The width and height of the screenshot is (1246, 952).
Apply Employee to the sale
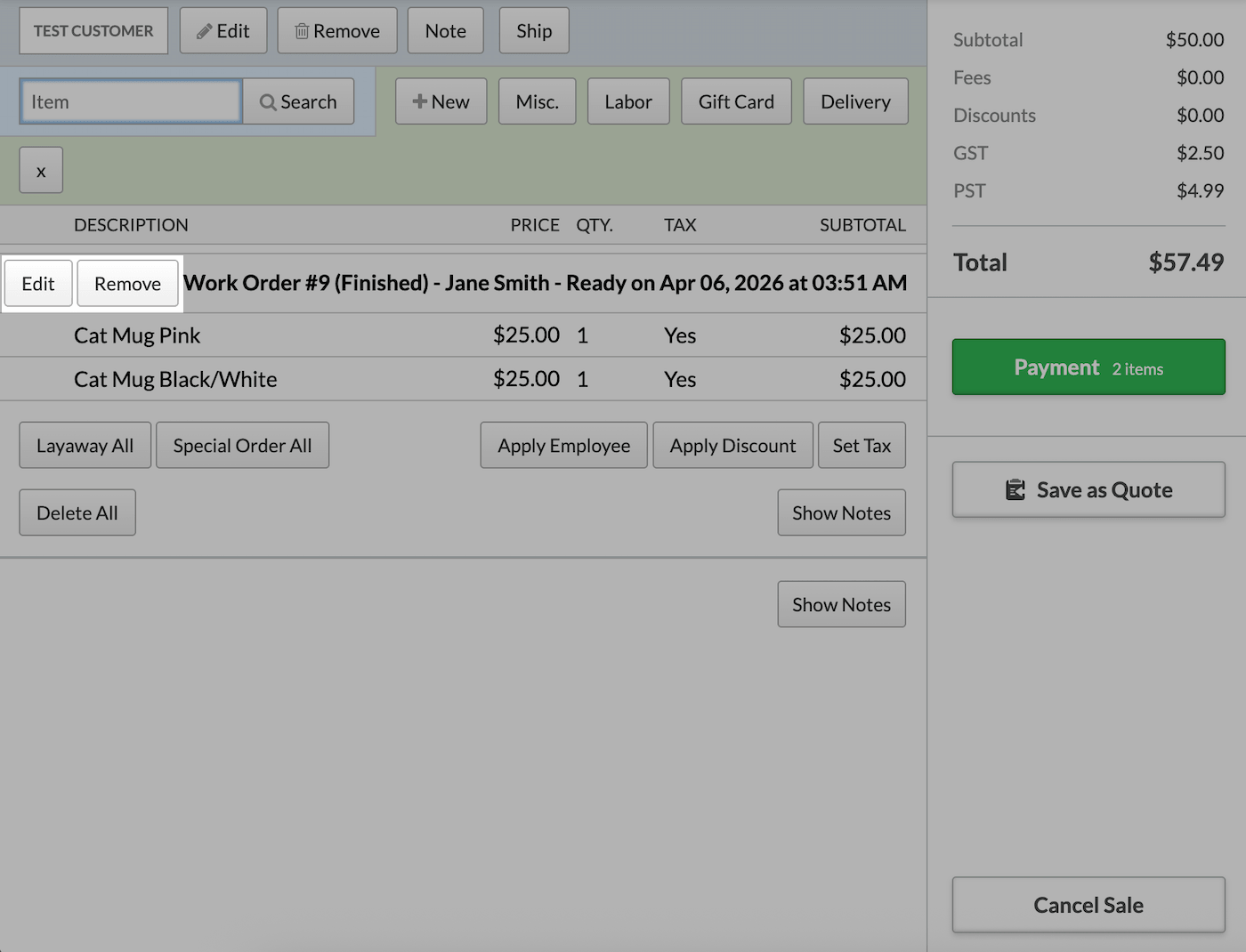point(564,445)
